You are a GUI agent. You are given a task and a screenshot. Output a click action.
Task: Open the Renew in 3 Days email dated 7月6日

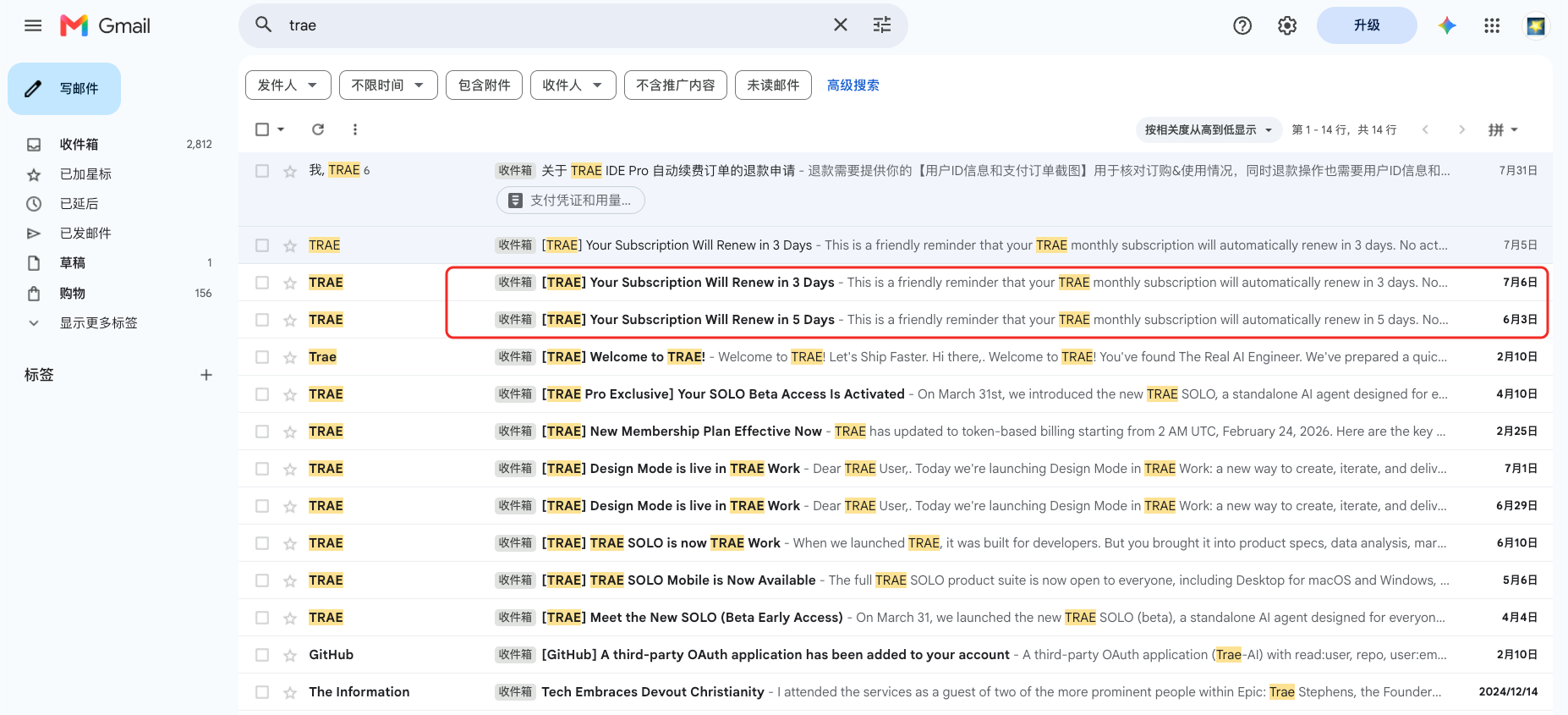tap(895, 283)
